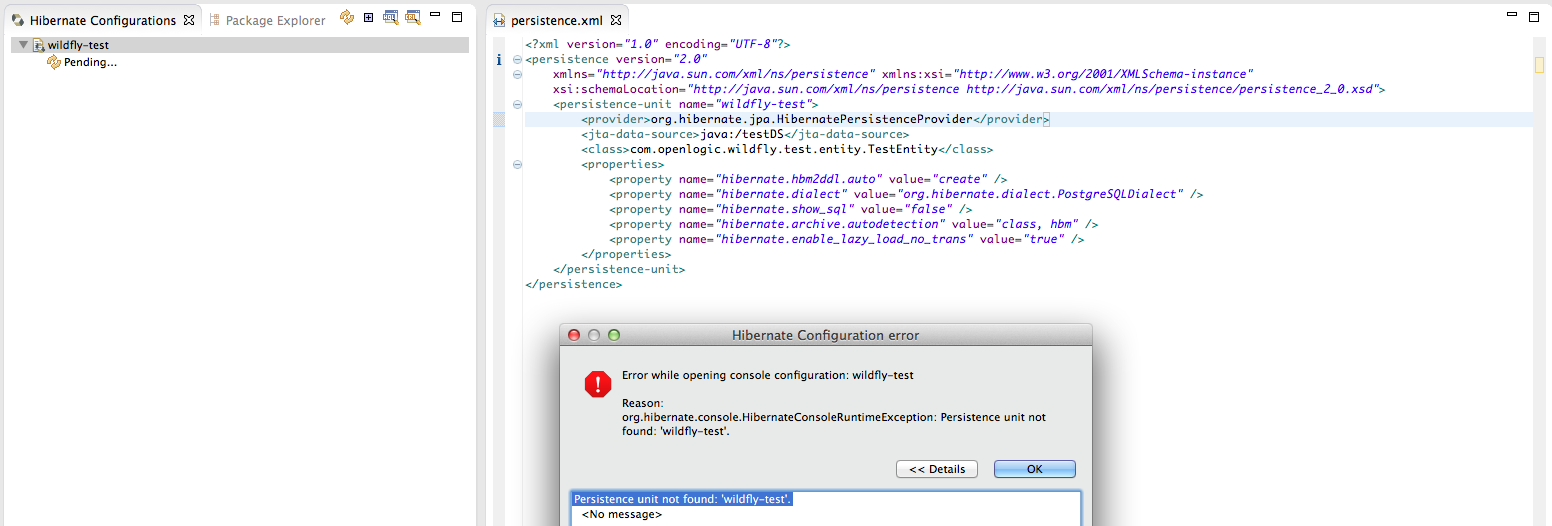The height and width of the screenshot is (526, 1552).
Task: Maximize the Hibernate Configurations panel
Action: 457,17
